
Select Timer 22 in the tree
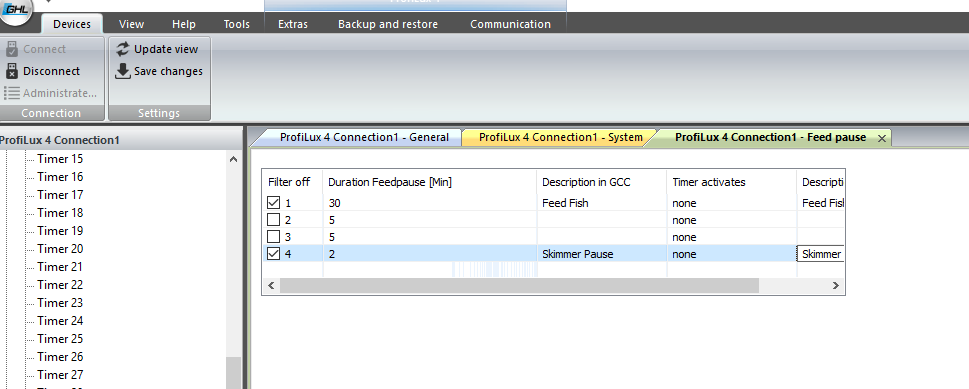coord(60,284)
